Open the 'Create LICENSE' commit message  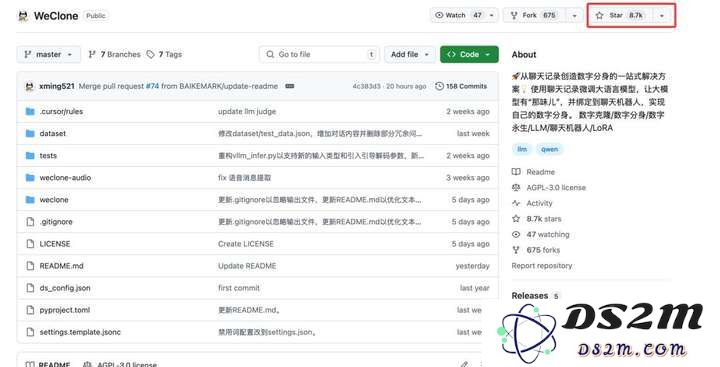pyautogui.click(x=246, y=244)
